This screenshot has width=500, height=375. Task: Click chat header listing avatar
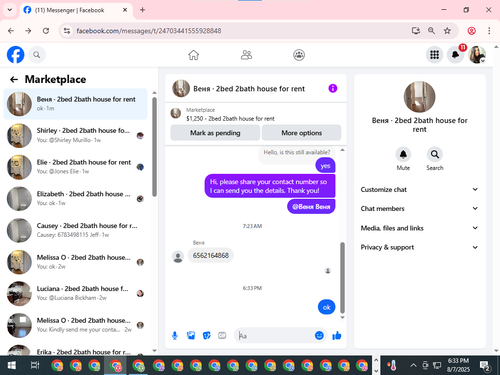181,88
